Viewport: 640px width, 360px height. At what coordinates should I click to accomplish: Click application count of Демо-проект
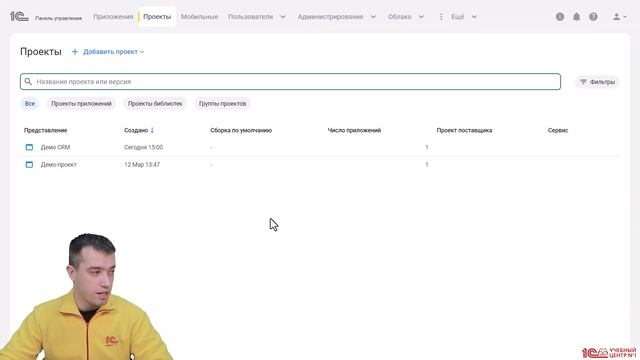[x=427, y=164]
